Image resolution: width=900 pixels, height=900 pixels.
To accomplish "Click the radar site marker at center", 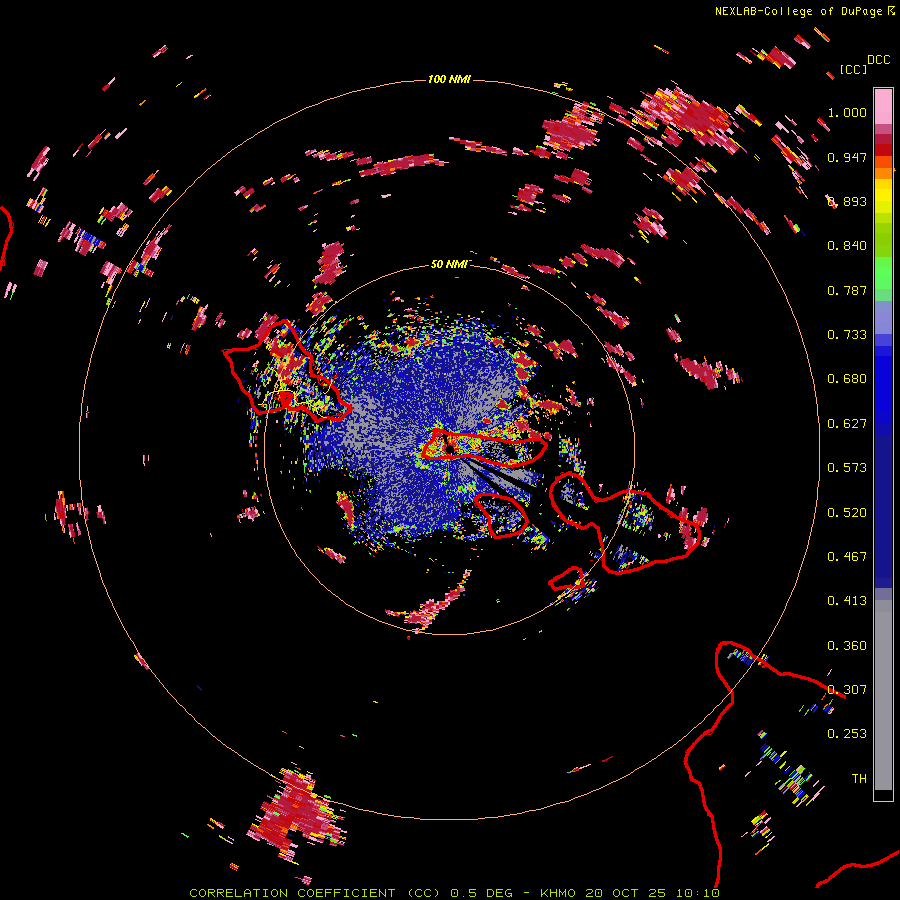I will [450, 448].
